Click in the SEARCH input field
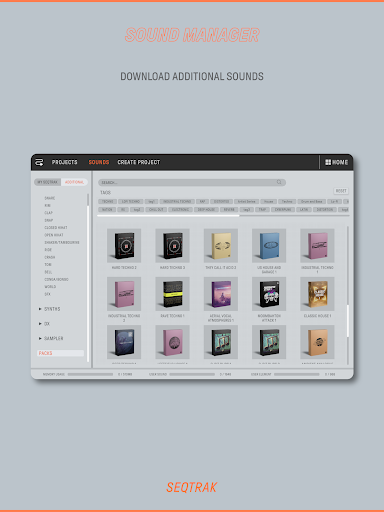Viewport: 384px width, 512px height. (192, 182)
